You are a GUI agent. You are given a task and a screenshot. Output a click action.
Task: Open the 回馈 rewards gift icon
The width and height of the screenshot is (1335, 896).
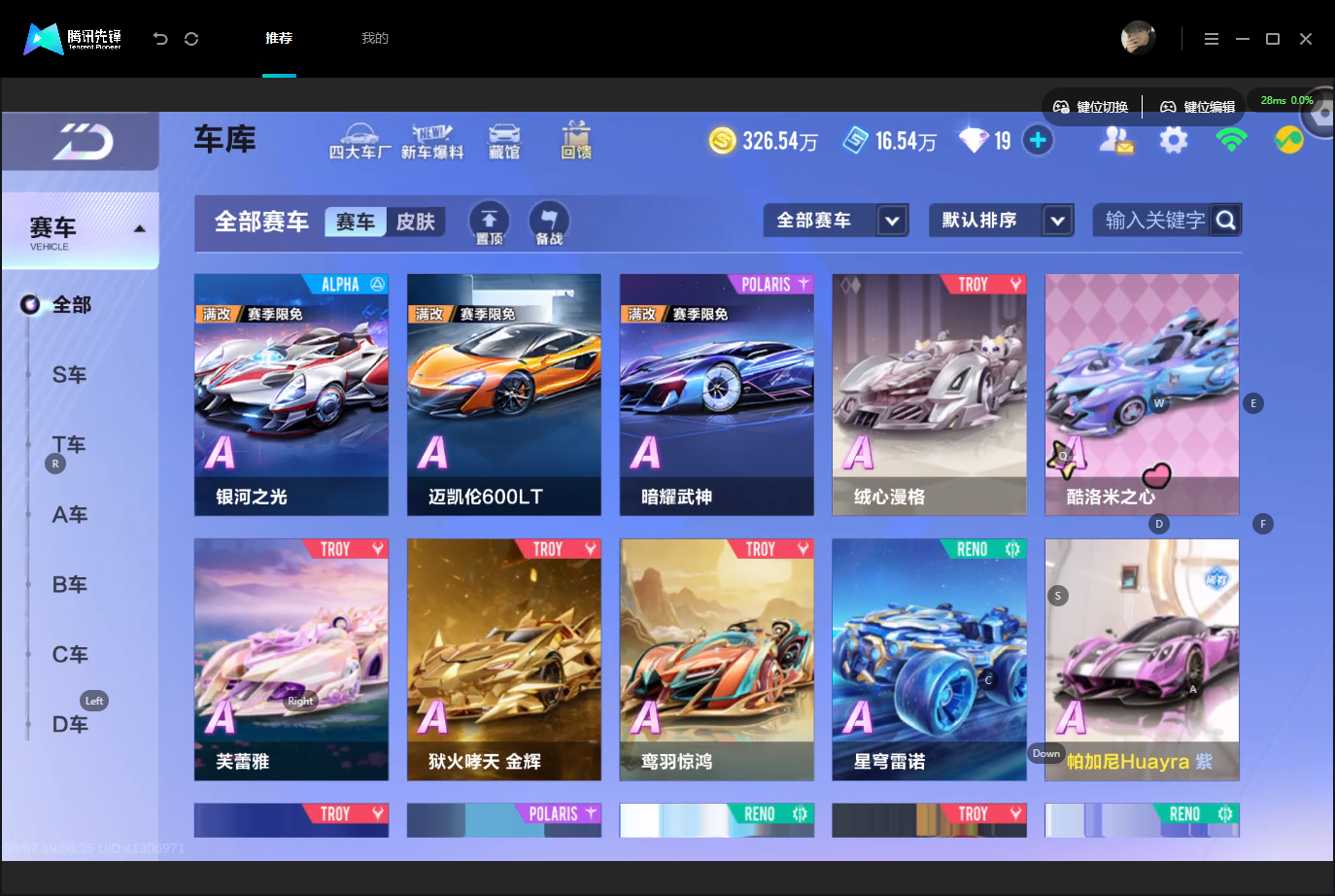click(x=576, y=141)
